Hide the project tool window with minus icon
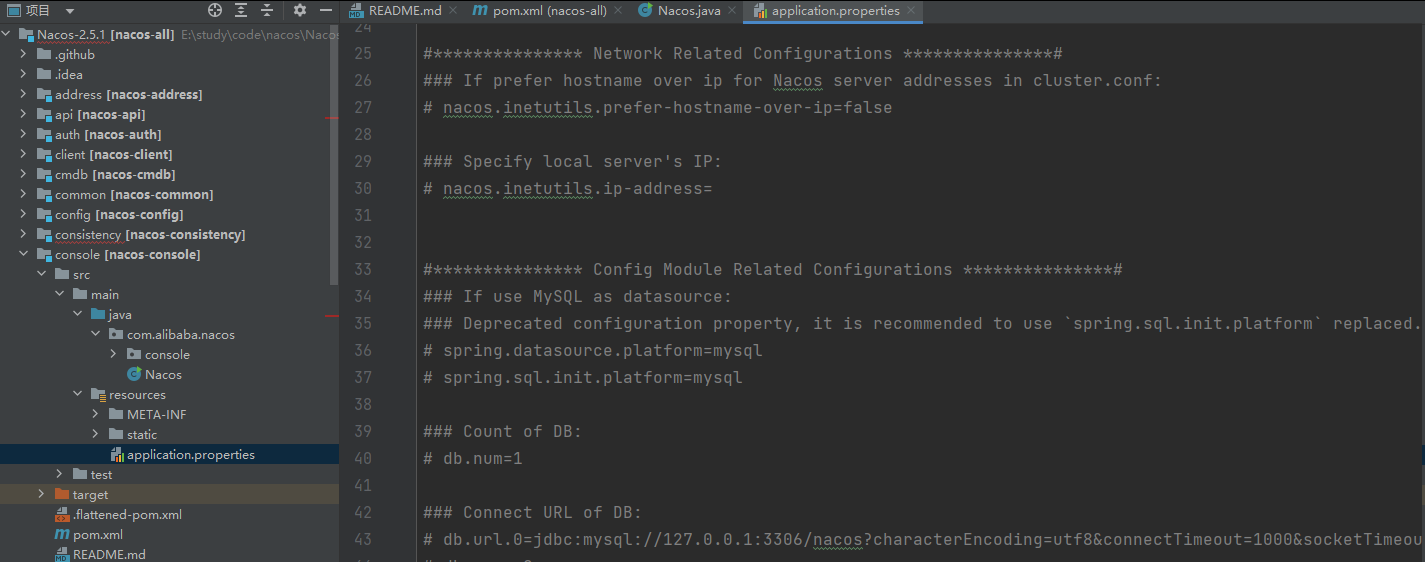 (x=326, y=11)
